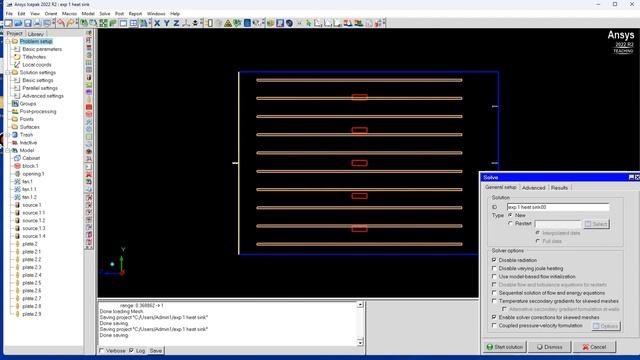The width and height of the screenshot is (640, 360).
Task: Click the red cylinder Create blocks icon
Action: pos(89,114)
